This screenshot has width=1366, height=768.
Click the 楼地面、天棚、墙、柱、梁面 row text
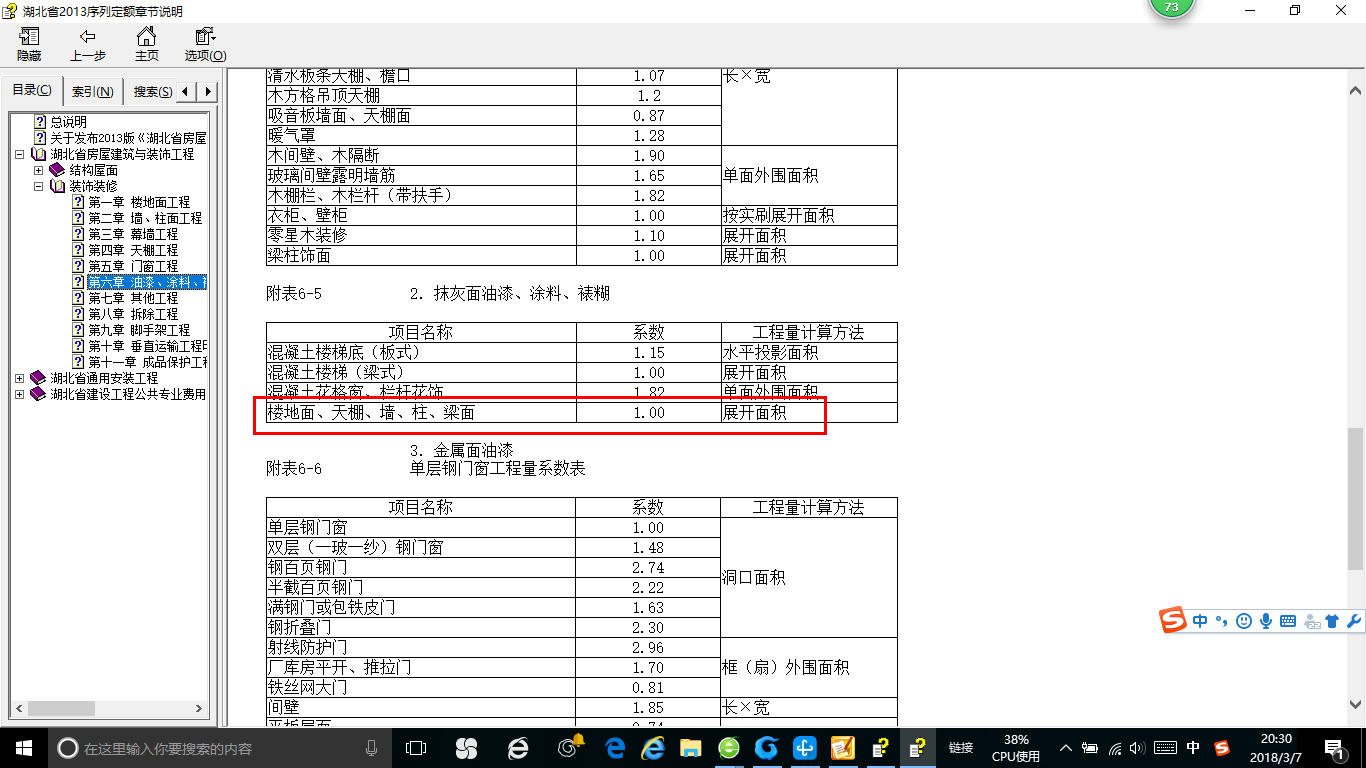click(371, 412)
